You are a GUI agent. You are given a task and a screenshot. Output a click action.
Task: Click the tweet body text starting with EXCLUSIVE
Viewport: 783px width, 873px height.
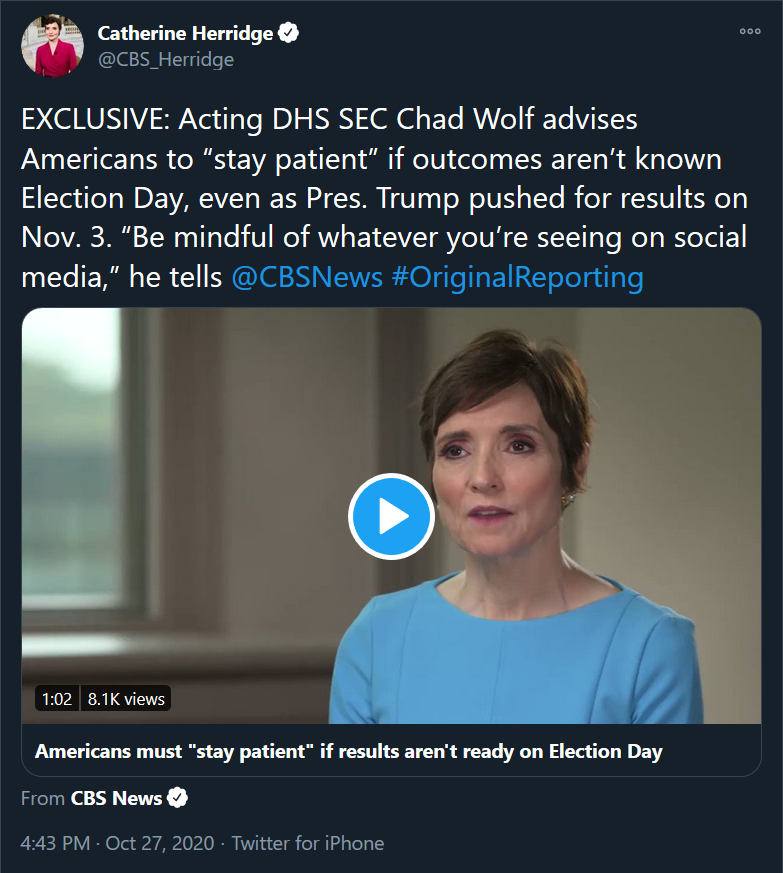click(x=384, y=198)
